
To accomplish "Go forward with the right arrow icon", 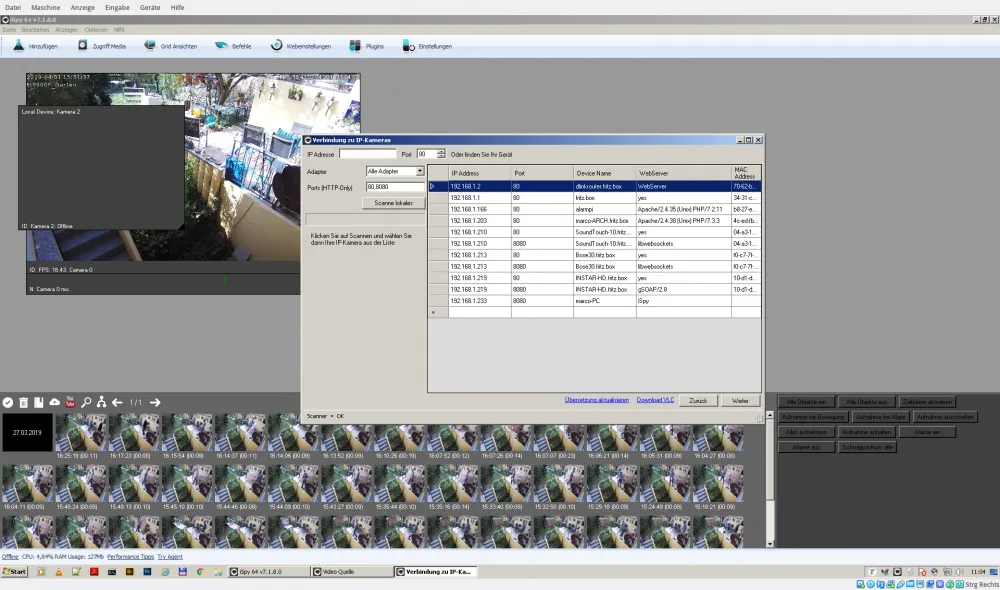I will (155, 401).
